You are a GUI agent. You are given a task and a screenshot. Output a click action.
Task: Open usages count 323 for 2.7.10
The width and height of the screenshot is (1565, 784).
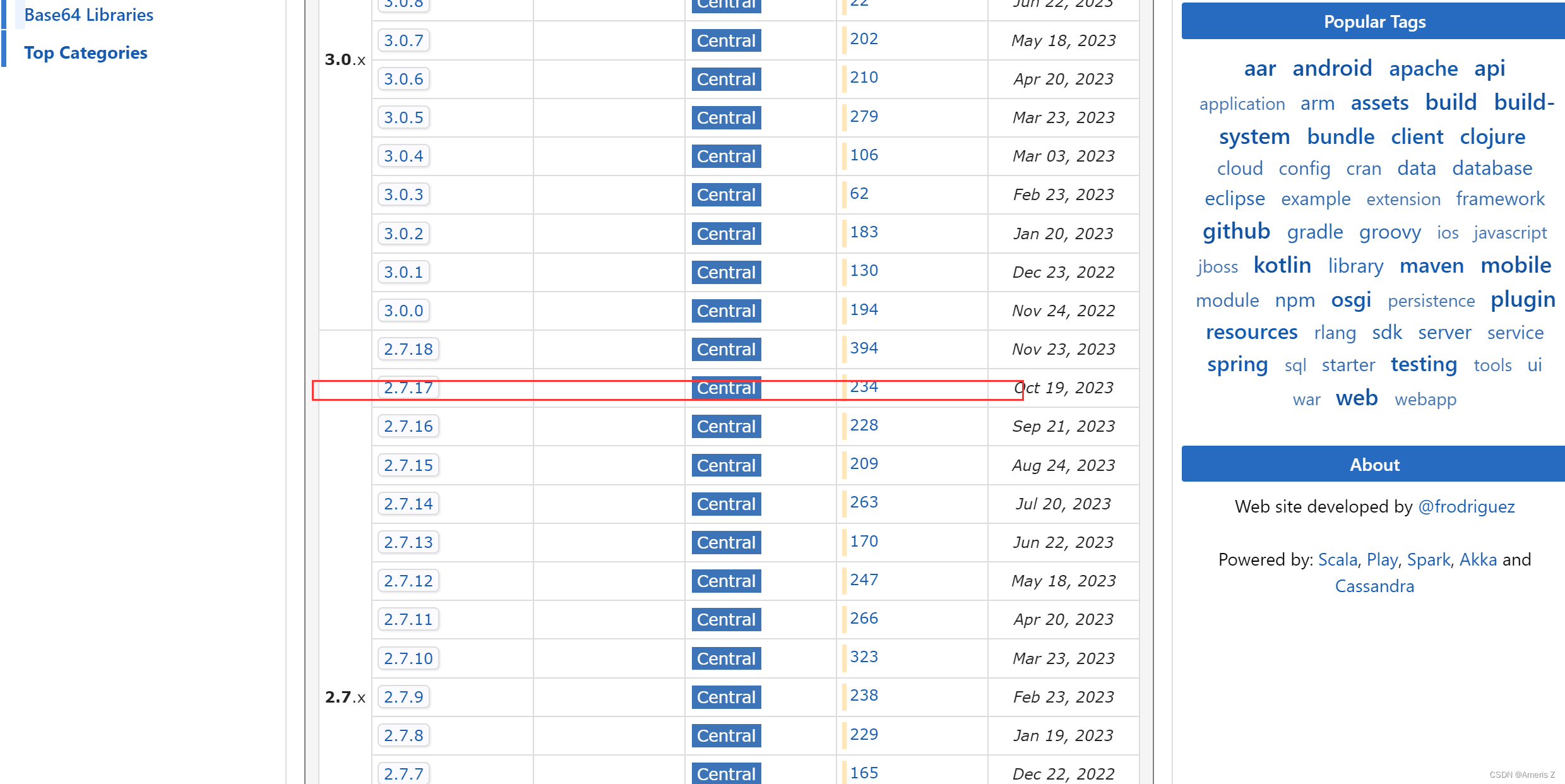tap(864, 656)
